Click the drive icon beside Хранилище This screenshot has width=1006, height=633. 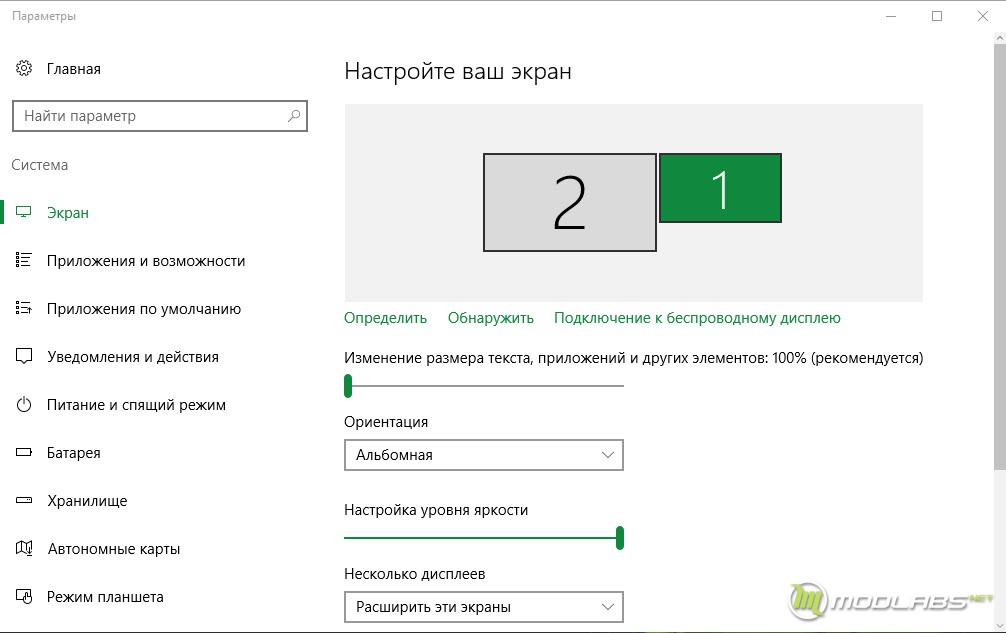click(24, 500)
